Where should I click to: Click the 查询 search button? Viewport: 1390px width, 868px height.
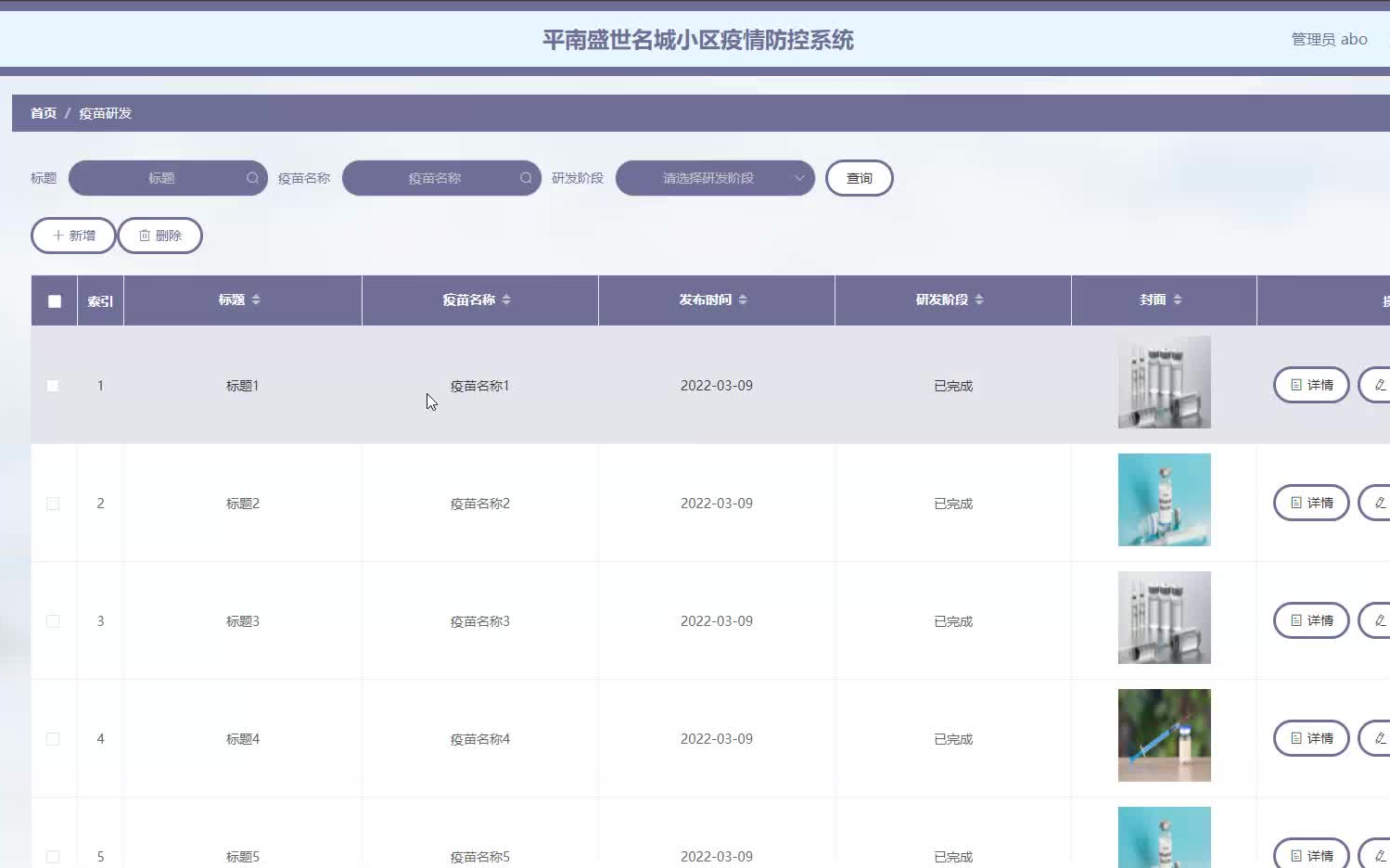click(x=860, y=178)
